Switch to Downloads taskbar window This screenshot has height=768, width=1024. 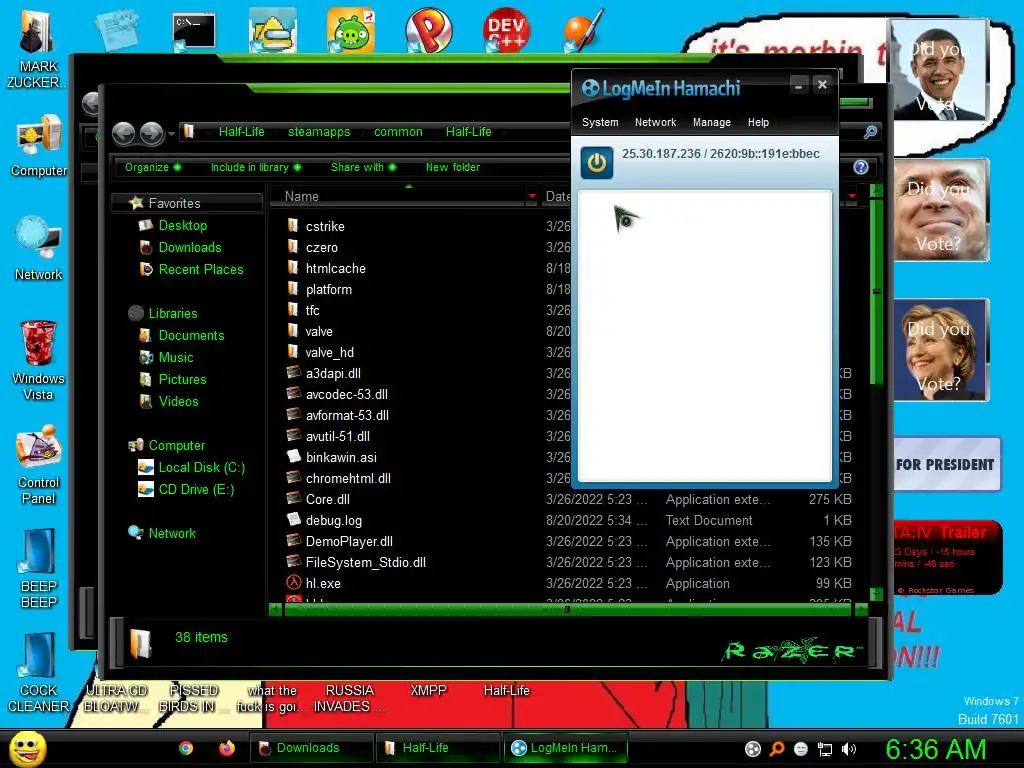tap(311, 748)
